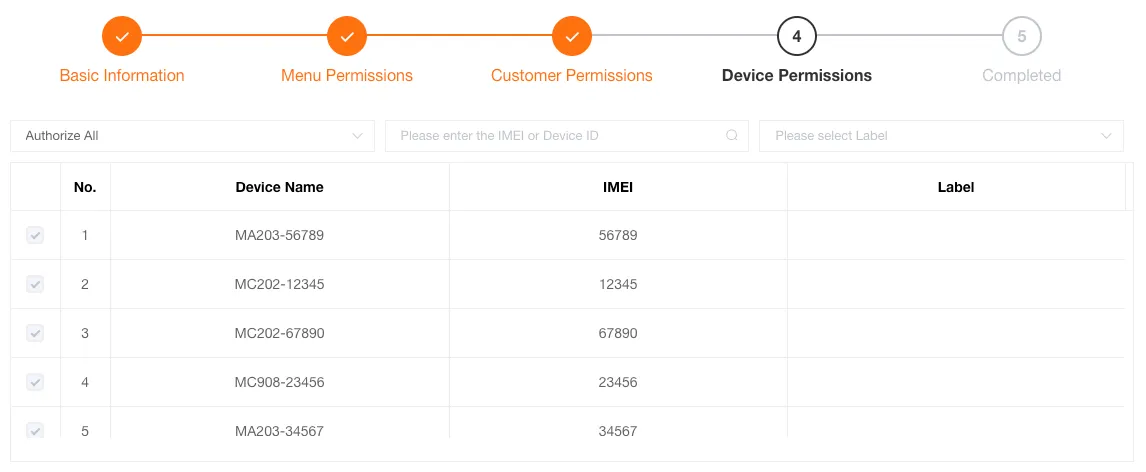Expand the Please select Label dropdown
The height and width of the screenshot is (472, 1146).
click(930, 136)
